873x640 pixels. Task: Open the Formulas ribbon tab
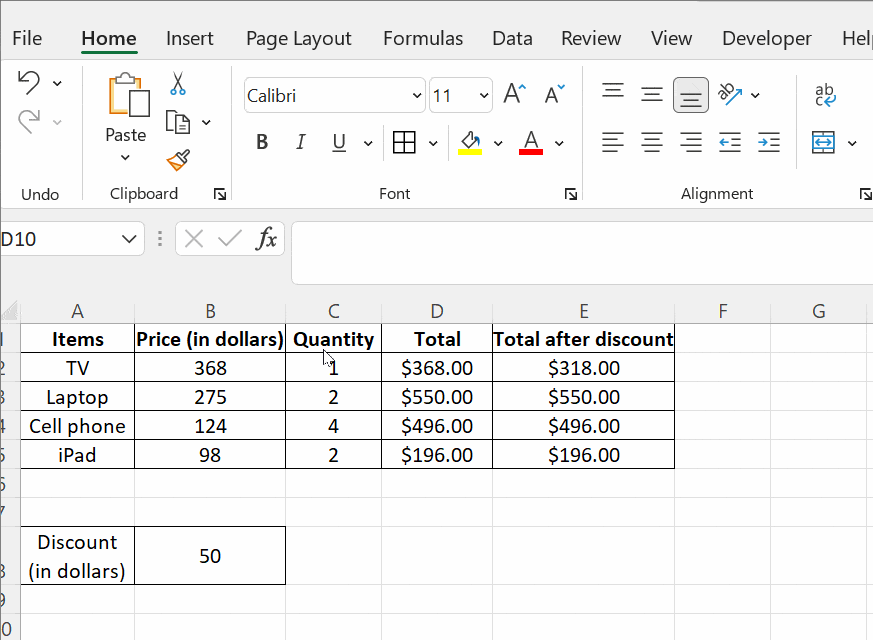point(423,38)
